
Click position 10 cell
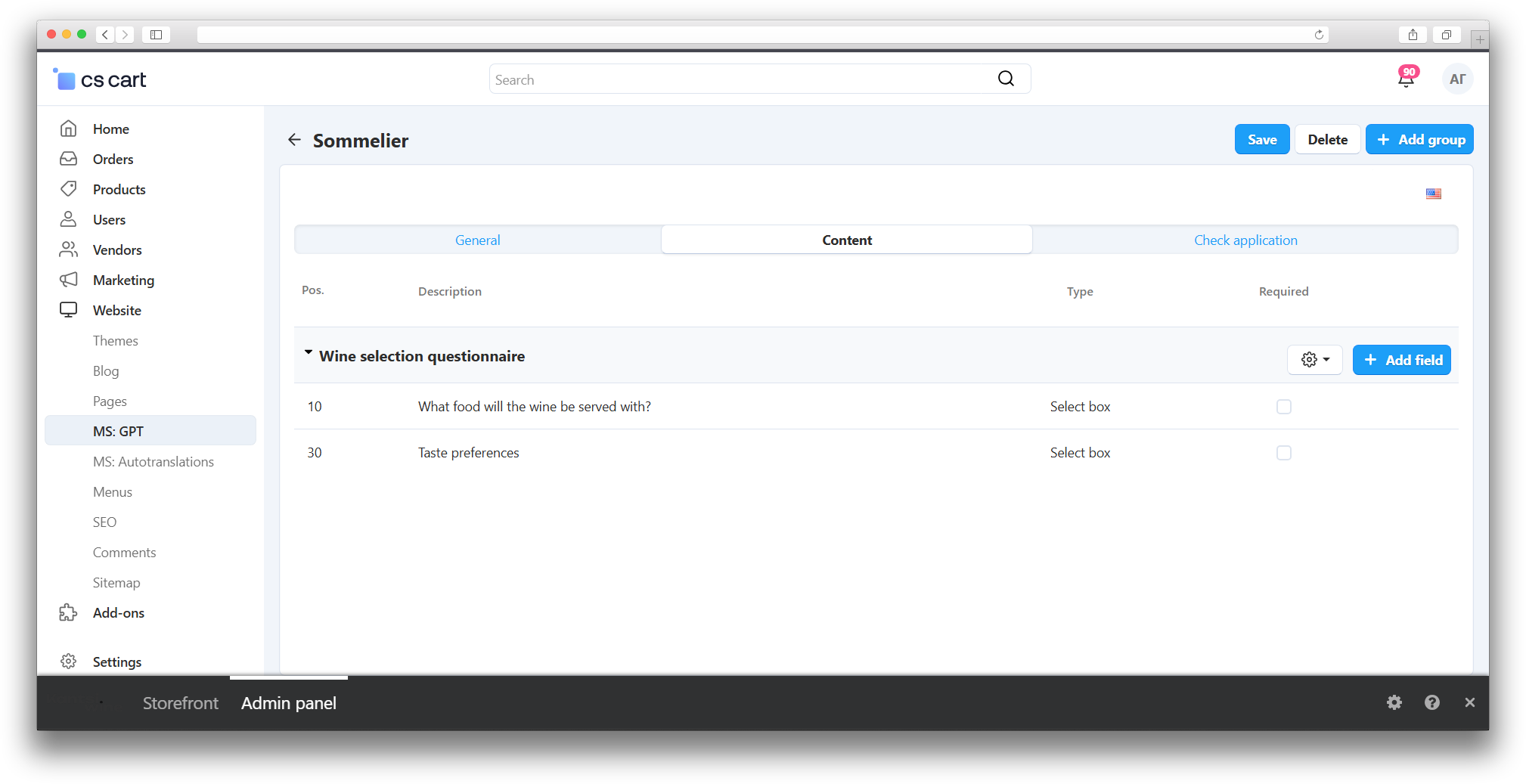315,407
